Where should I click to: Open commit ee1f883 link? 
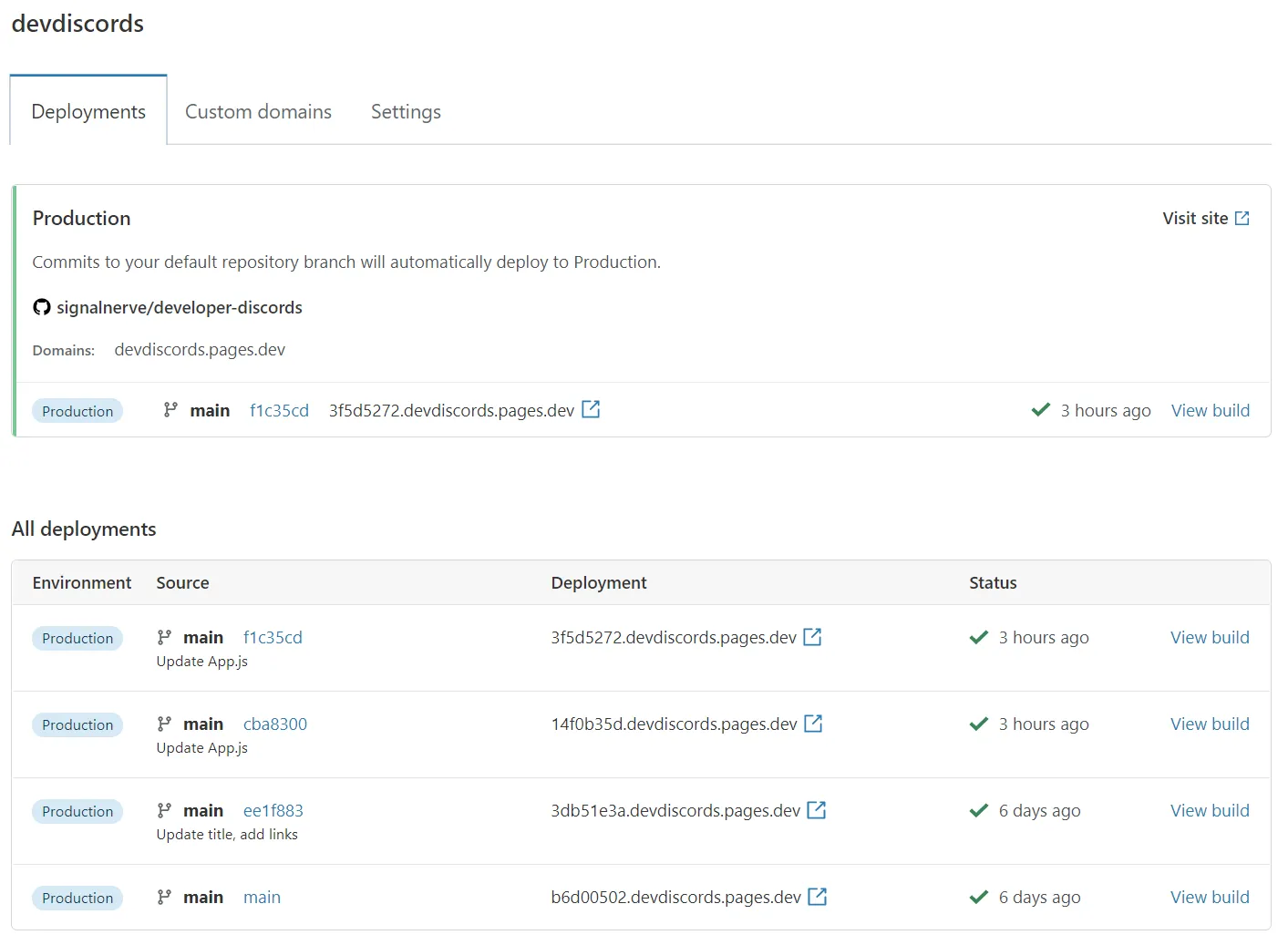(273, 809)
